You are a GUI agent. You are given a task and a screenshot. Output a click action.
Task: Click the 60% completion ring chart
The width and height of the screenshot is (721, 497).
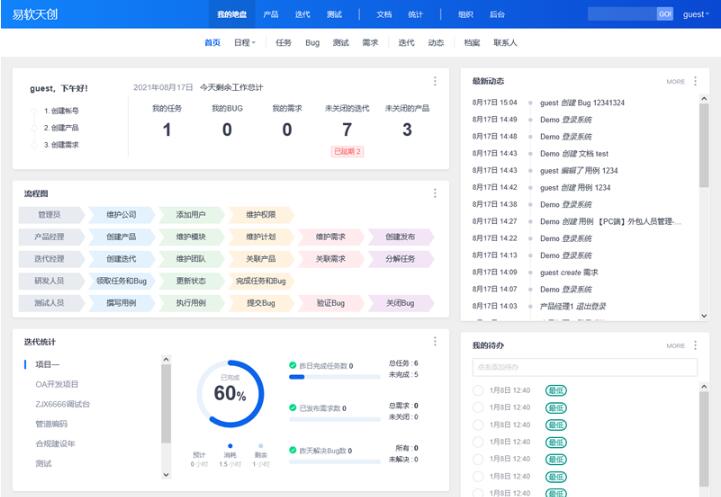click(x=230, y=394)
